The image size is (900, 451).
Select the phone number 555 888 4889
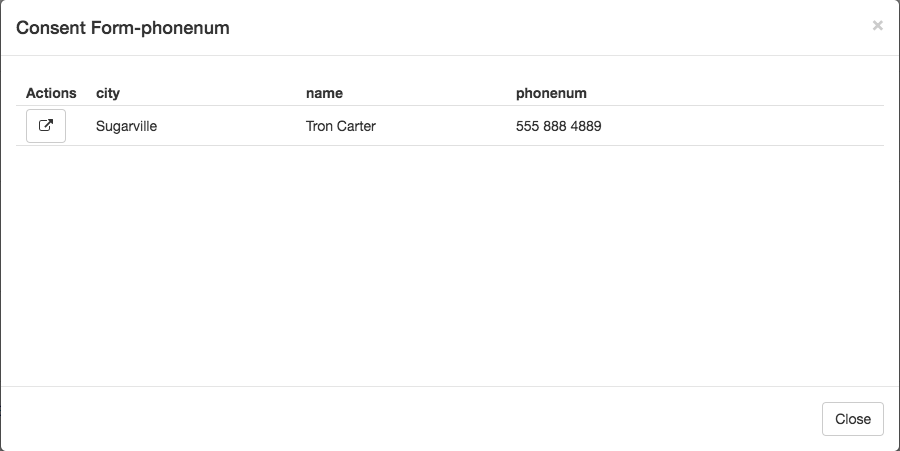coord(558,126)
